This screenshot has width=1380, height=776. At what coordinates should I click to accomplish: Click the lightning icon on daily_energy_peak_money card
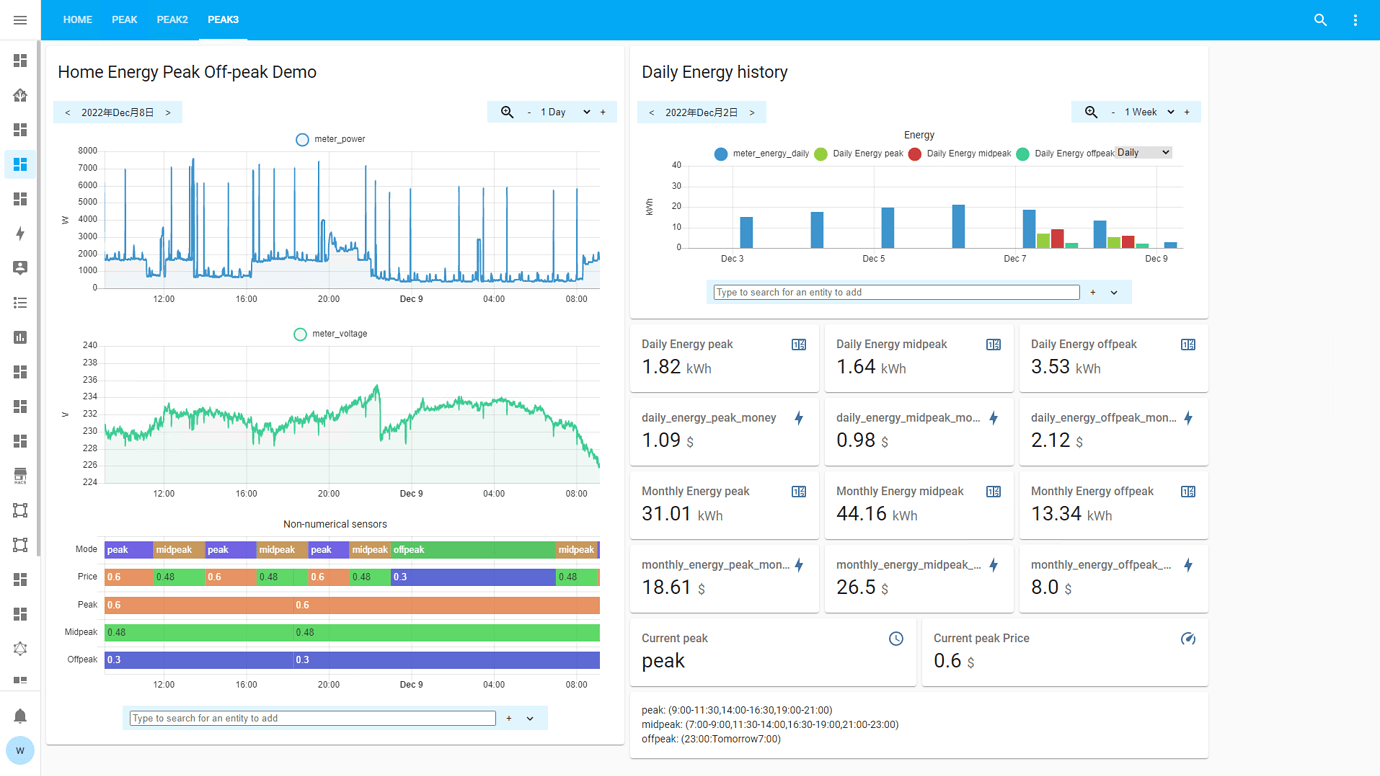pyautogui.click(x=798, y=418)
